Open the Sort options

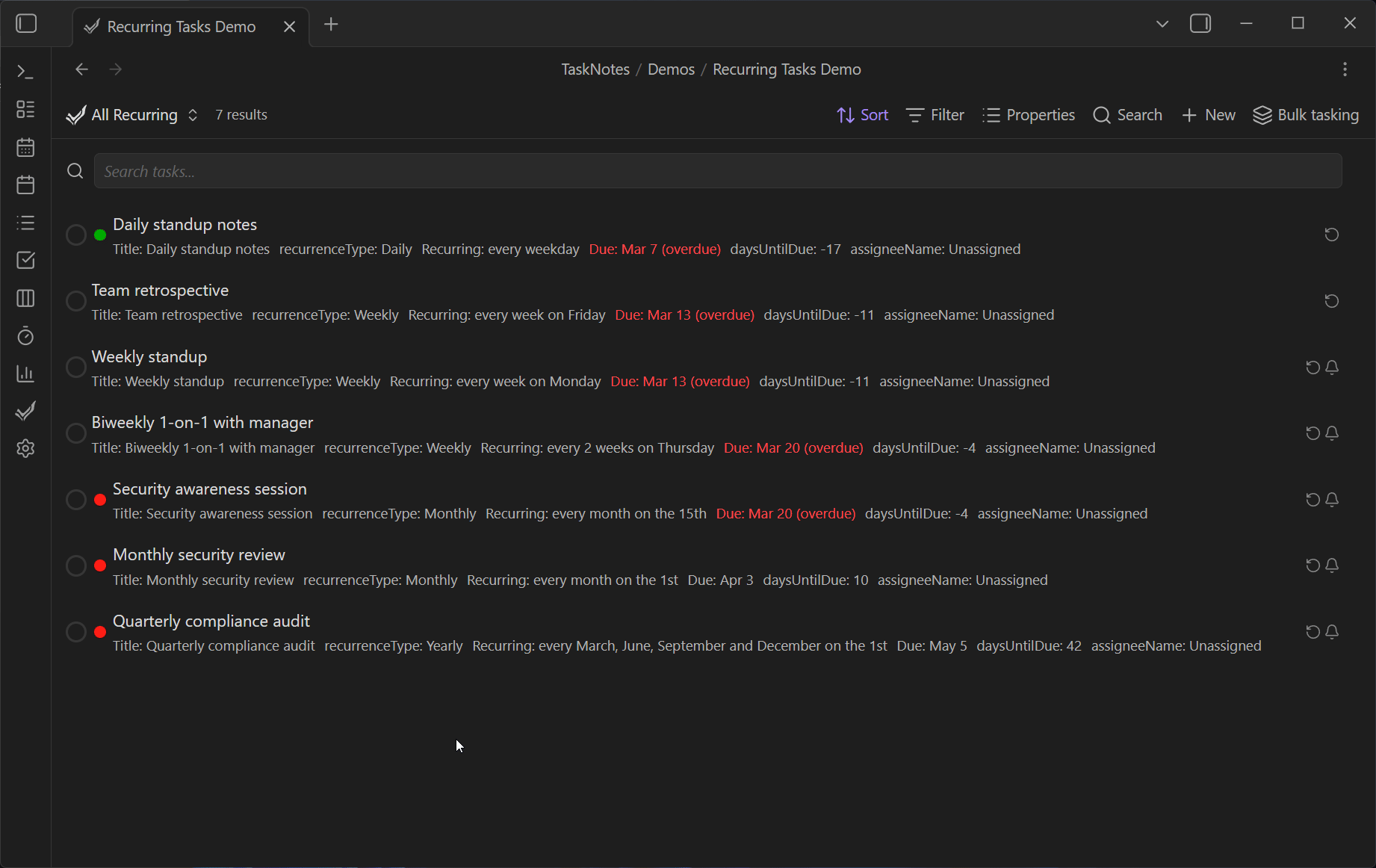tap(862, 114)
